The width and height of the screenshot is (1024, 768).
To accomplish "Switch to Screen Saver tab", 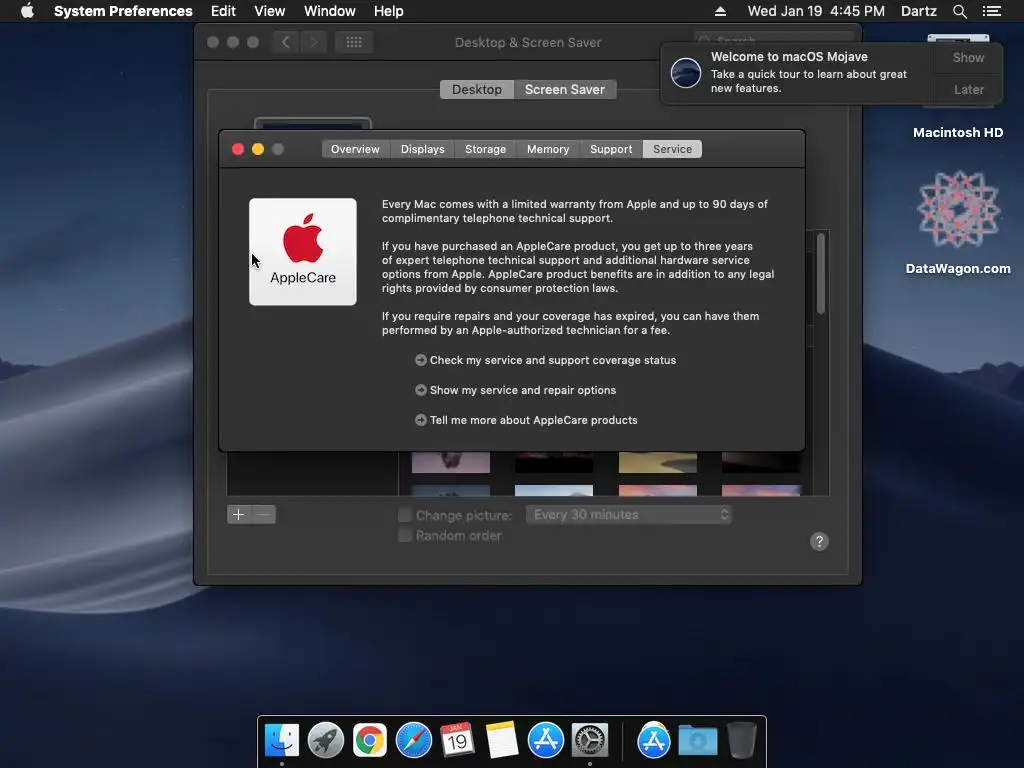I will (x=565, y=89).
